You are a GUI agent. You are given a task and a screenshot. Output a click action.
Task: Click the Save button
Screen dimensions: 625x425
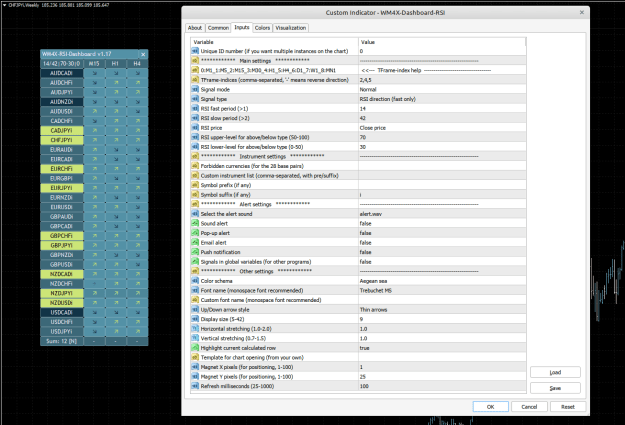click(555, 388)
